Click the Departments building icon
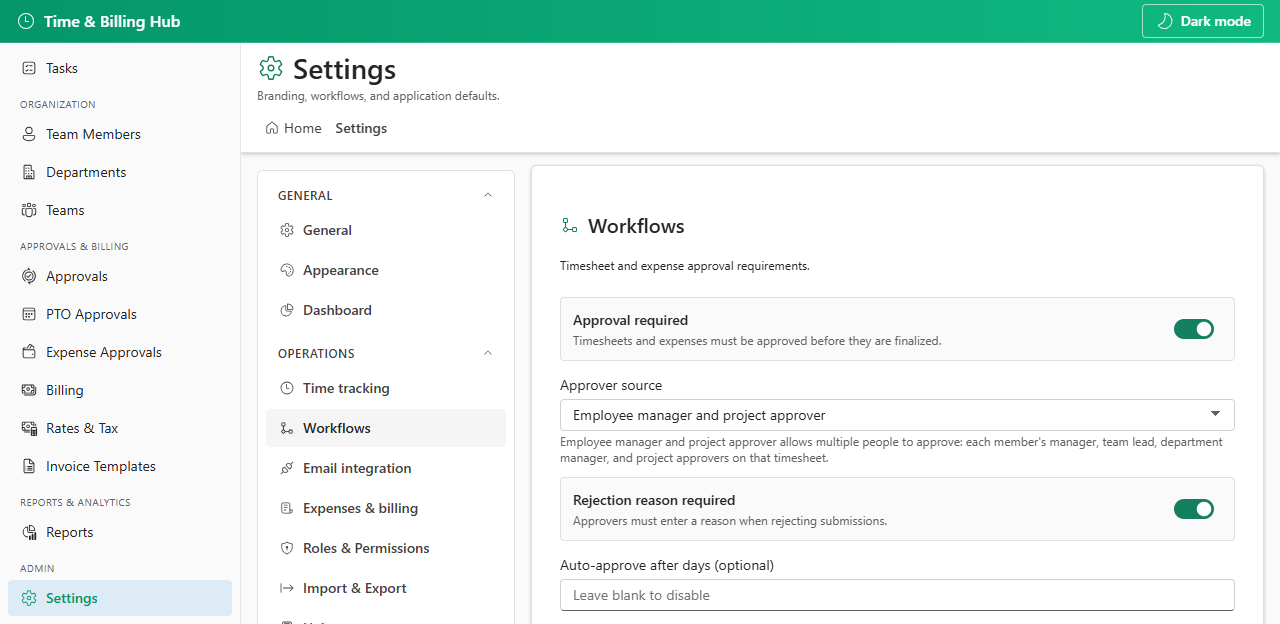Viewport: 1280px width, 624px height. [29, 172]
